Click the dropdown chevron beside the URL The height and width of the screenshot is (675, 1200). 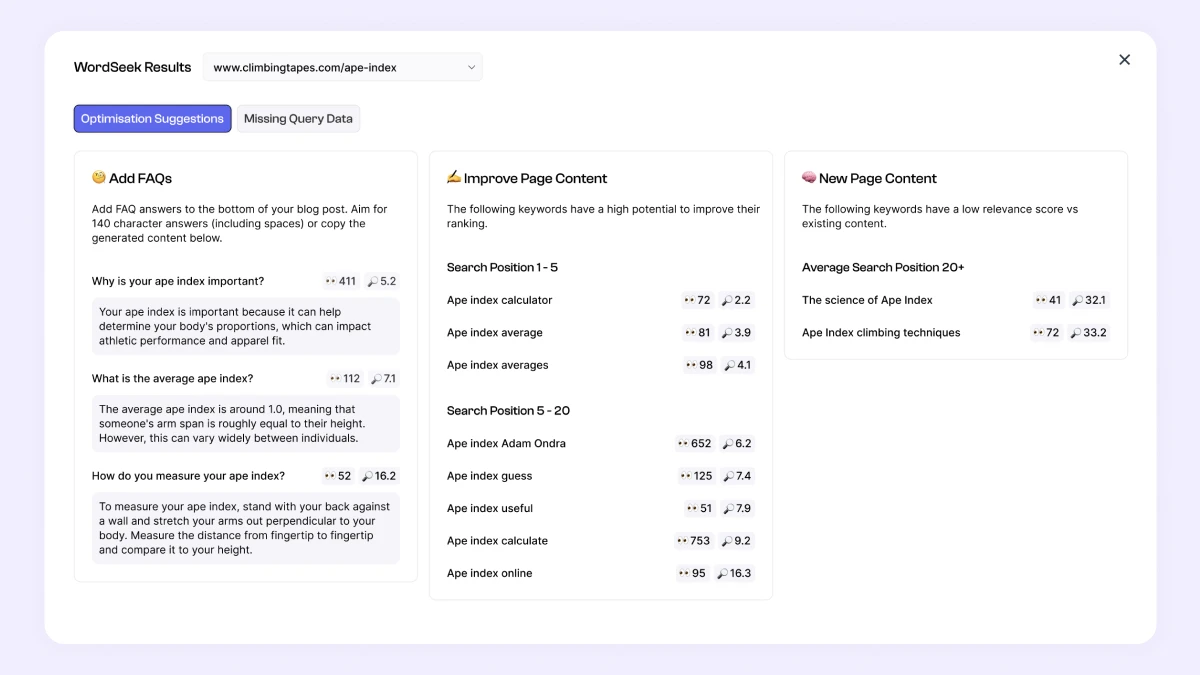471,68
